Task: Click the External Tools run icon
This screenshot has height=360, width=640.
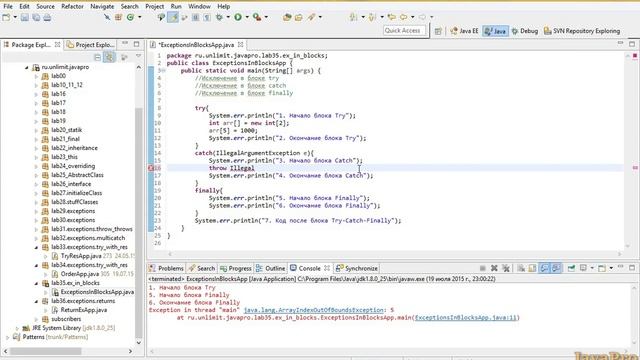Action: click(x=257, y=17)
